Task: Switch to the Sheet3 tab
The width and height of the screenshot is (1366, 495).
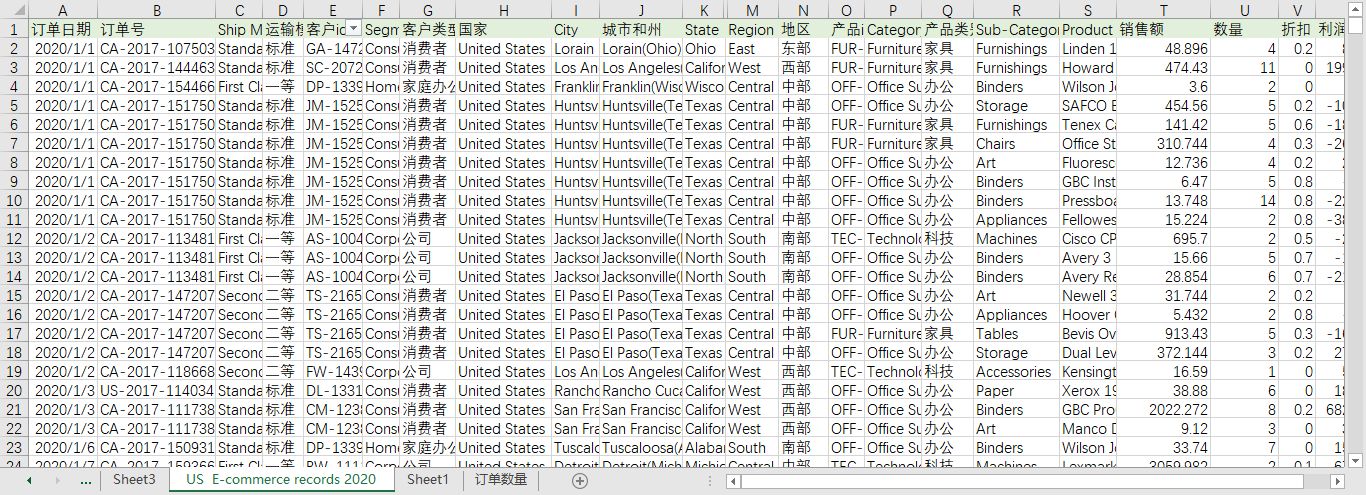Action: [134, 480]
